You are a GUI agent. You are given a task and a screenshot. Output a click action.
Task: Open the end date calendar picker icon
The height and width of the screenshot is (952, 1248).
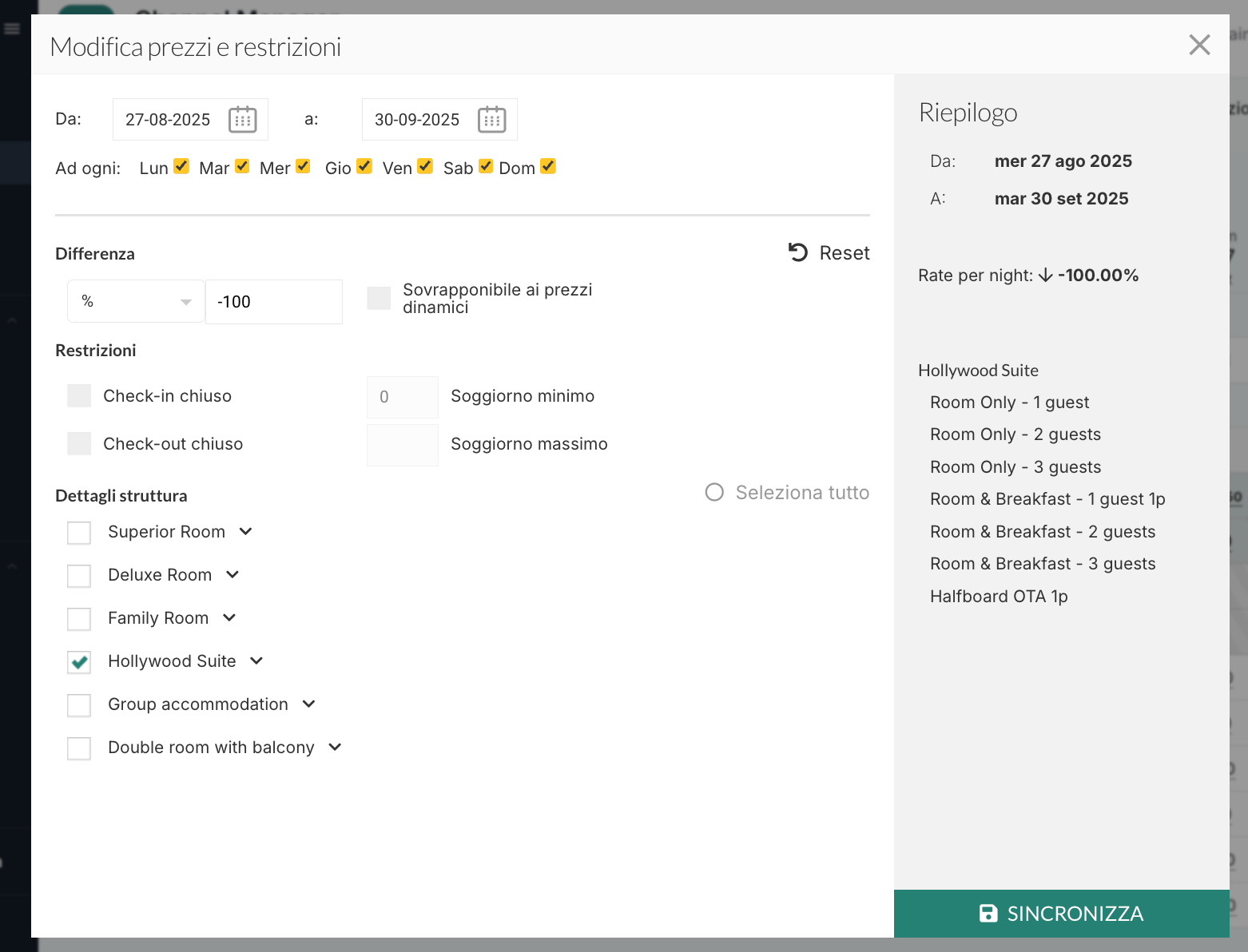point(492,120)
